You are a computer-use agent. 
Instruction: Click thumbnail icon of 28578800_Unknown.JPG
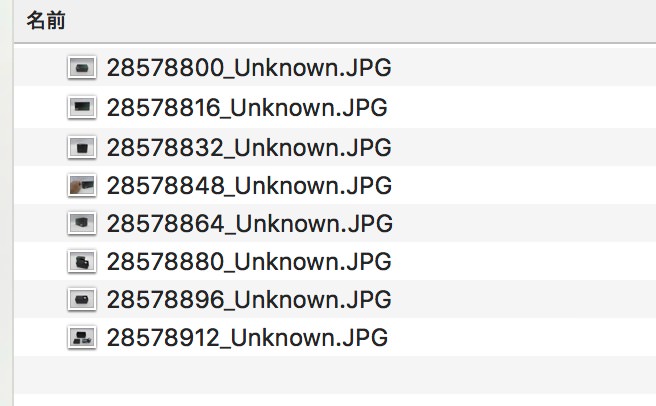point(82,67)
